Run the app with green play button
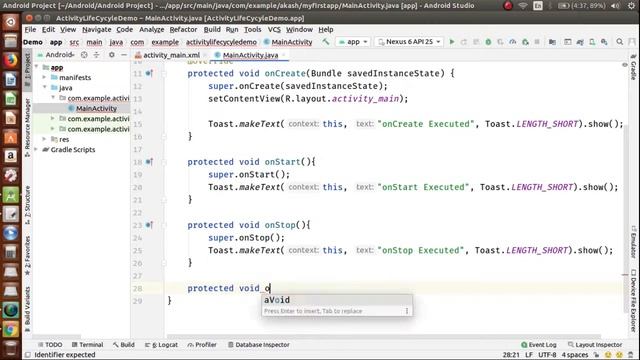This screenshot has width=640, height=360. (x=452, y=42)
